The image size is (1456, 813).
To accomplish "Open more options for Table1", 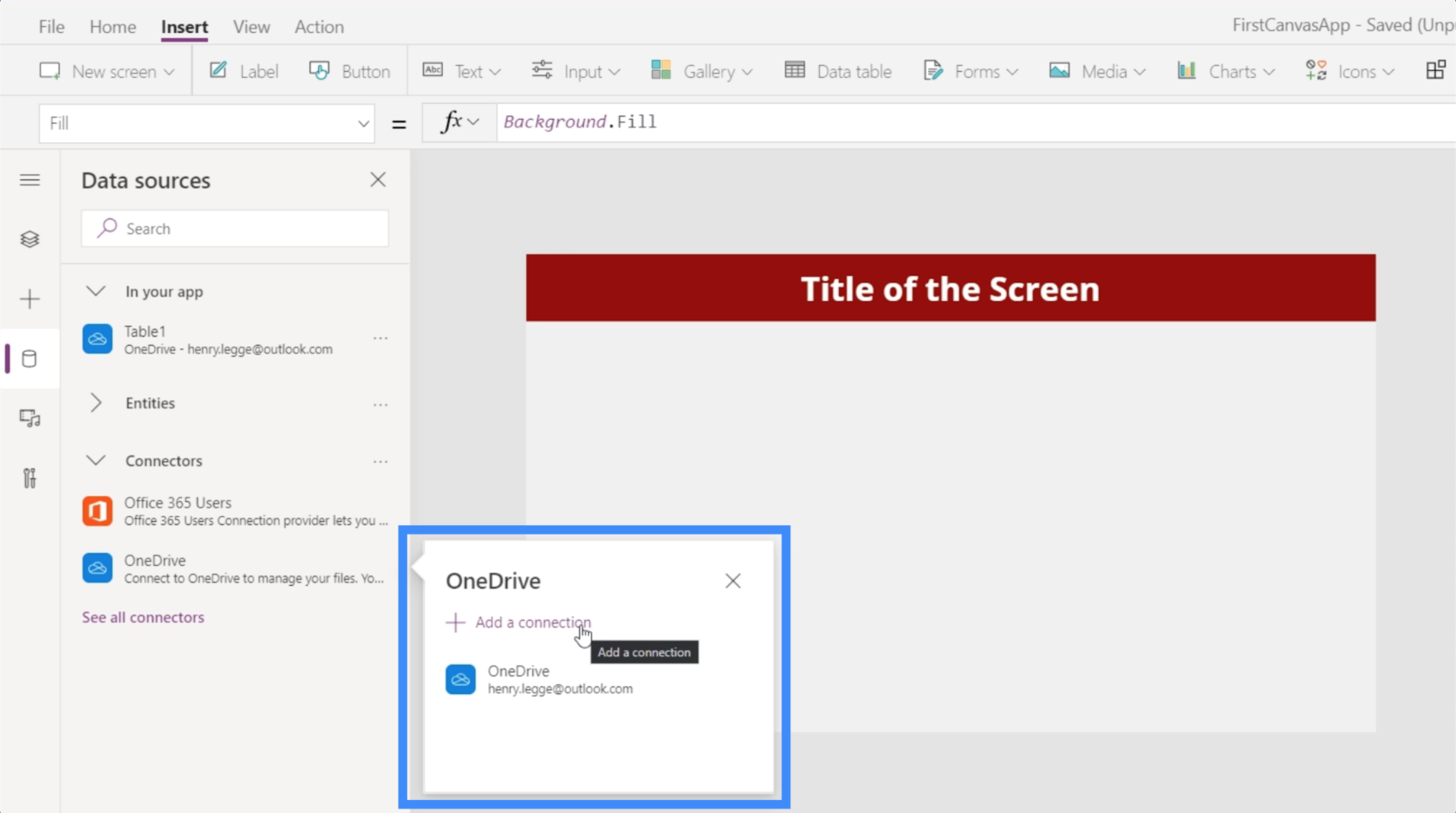I will coord(380,338).
